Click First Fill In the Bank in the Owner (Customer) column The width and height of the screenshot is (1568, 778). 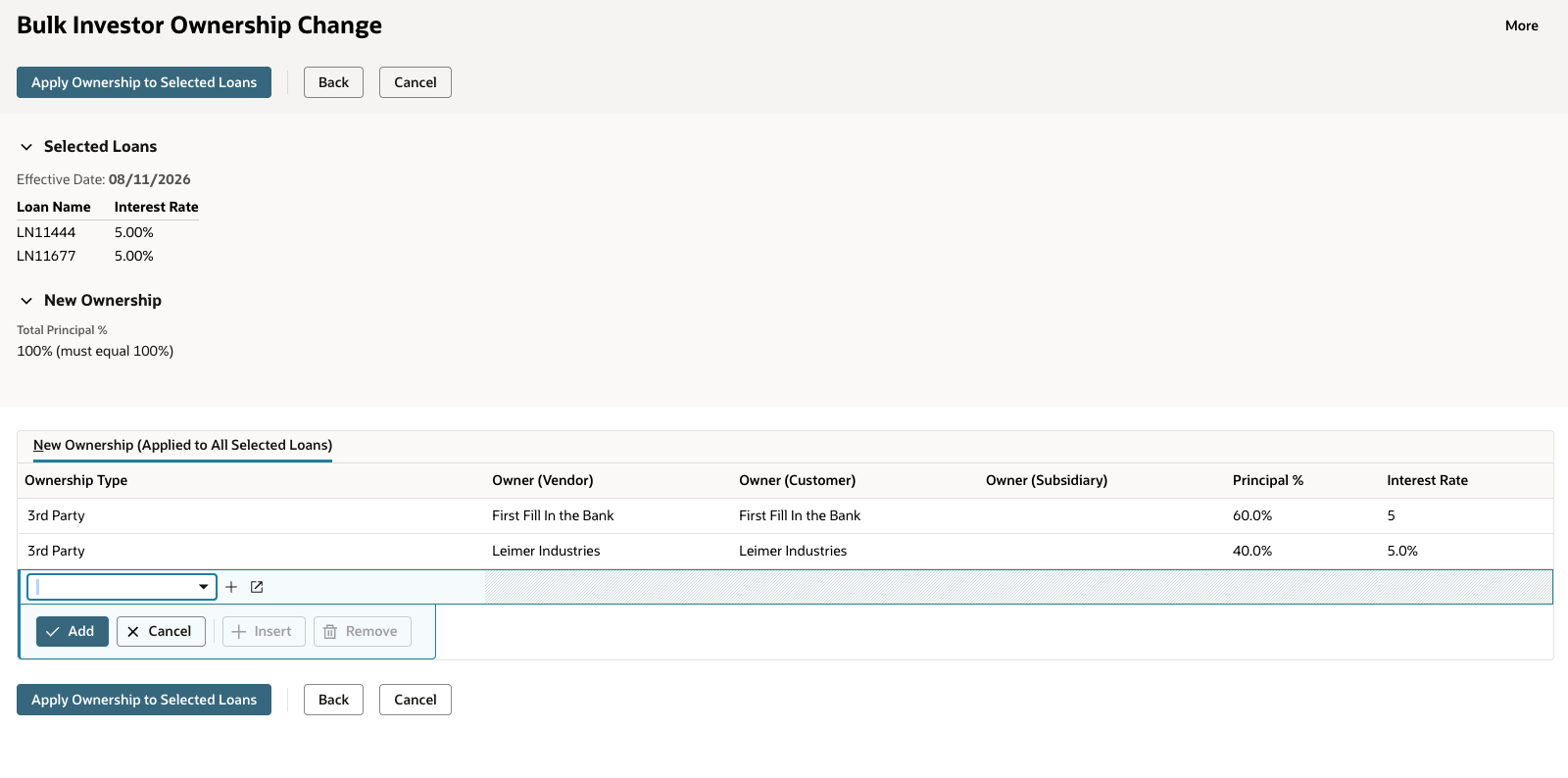click(x=800, y=515)
